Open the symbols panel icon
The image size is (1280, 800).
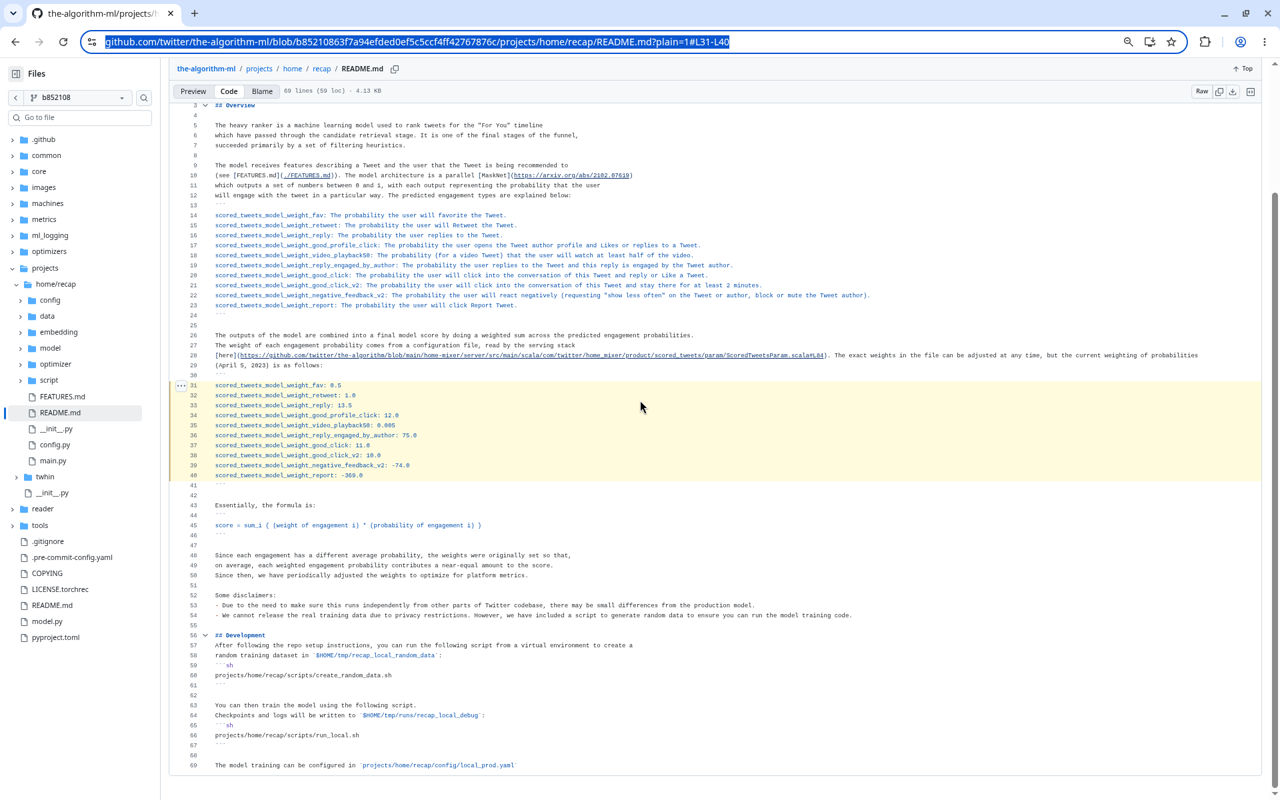1251,92
